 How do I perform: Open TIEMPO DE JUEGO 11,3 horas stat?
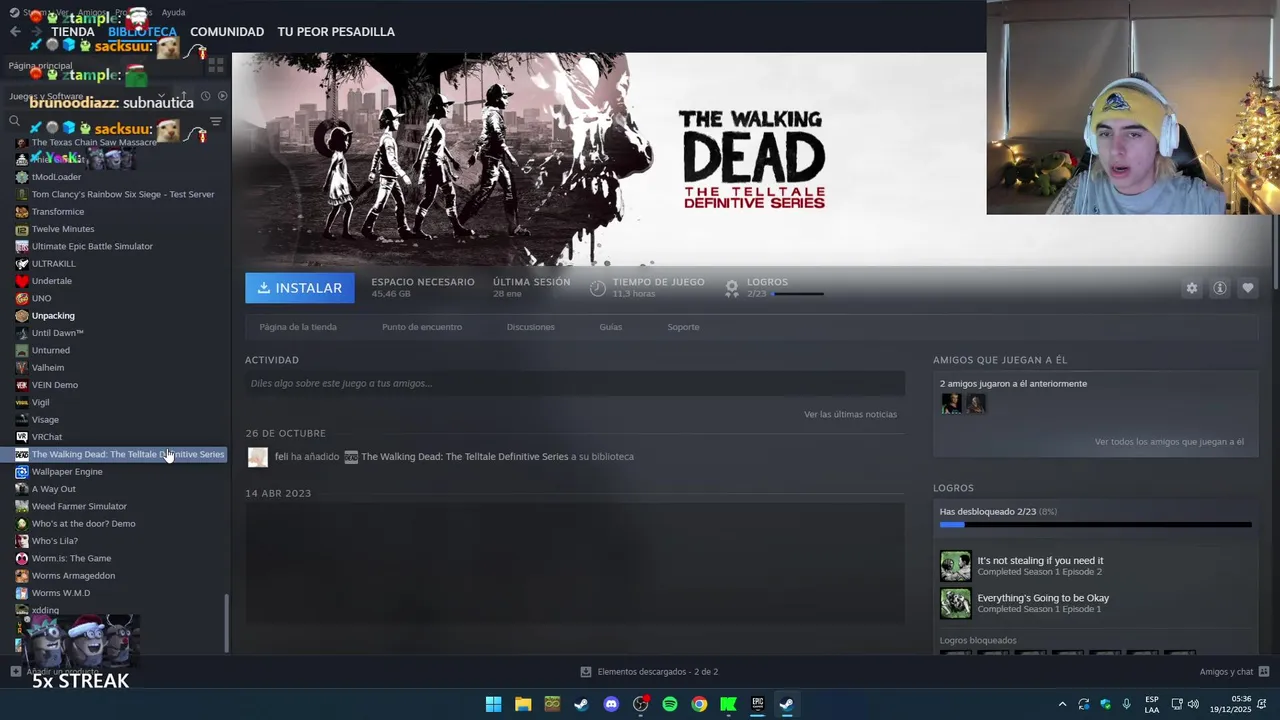pyautogui.click(x=647, y=288)
